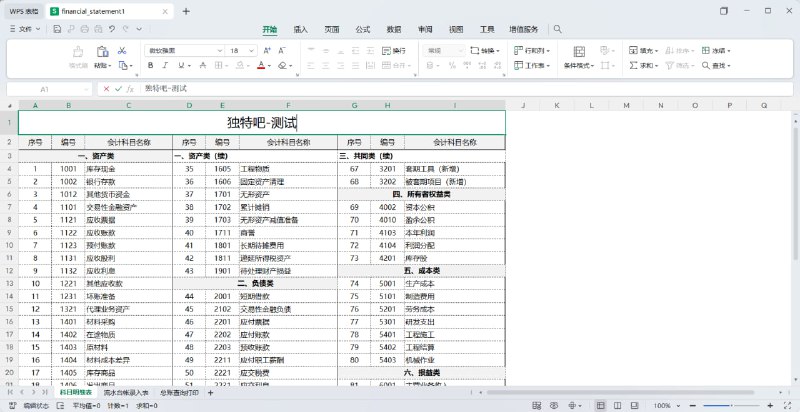The width and height of the screenshot is (800, 412).
Task: Go to last sheet navigation arrow
Action: 45,393
